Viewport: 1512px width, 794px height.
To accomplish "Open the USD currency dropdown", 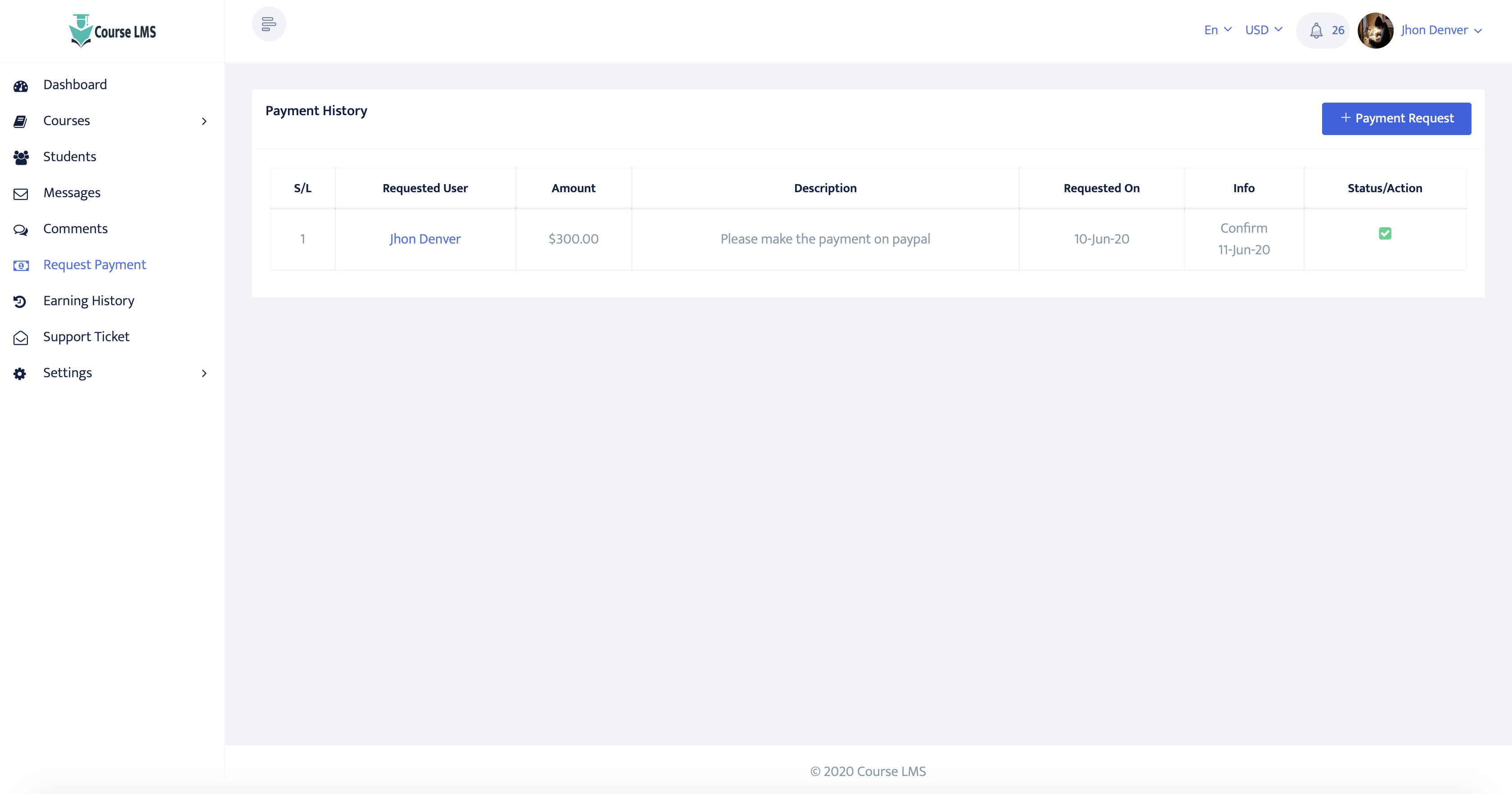I will click(1263, 30).
